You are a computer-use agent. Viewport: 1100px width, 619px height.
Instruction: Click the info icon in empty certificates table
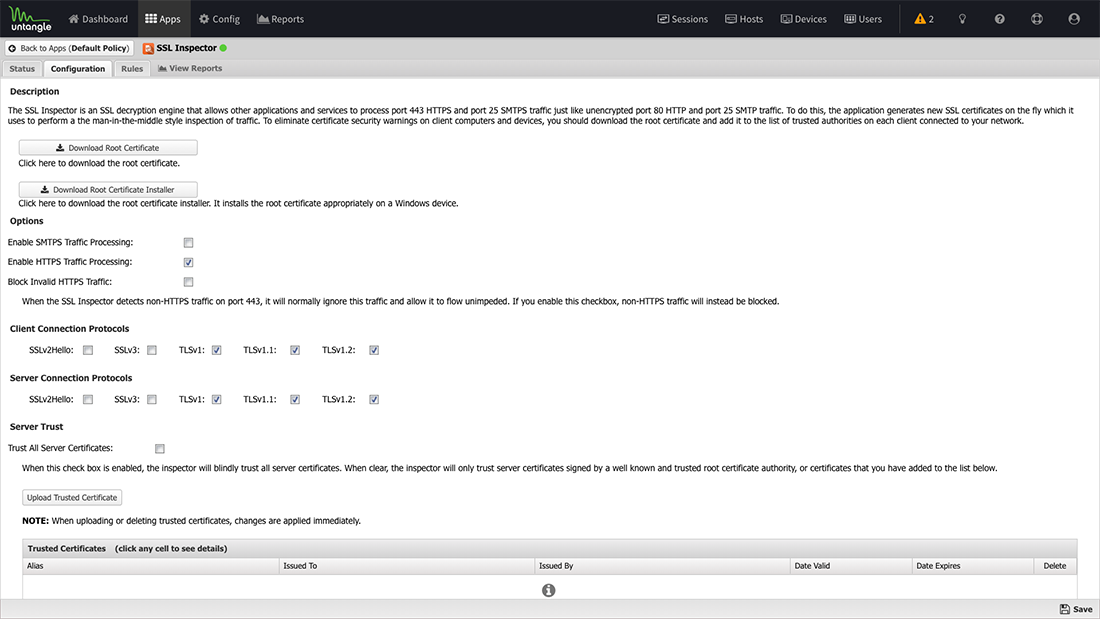[x=549, y=590]
